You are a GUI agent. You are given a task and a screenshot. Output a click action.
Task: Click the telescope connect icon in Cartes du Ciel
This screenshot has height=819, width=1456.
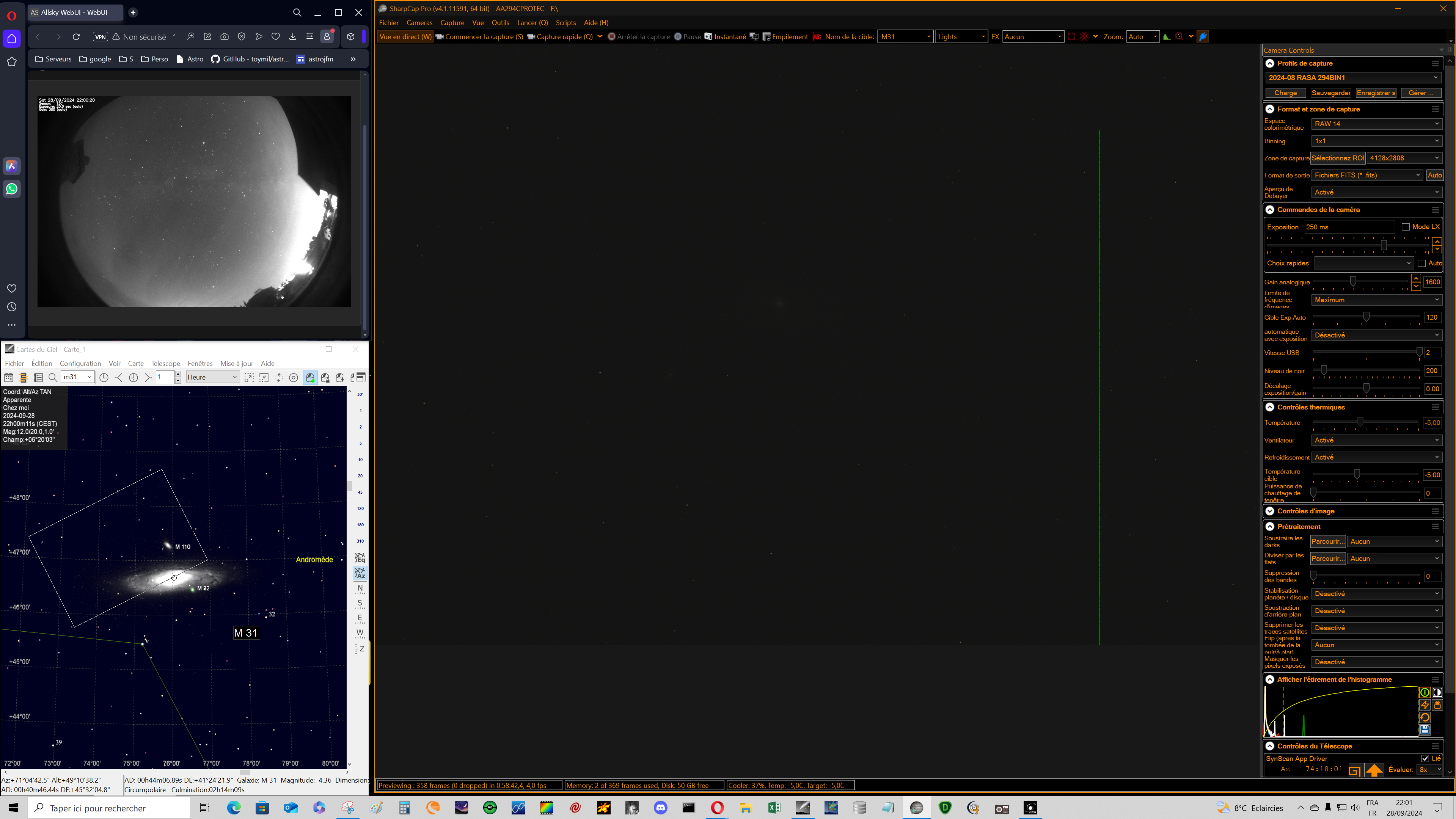click(310, 378)
